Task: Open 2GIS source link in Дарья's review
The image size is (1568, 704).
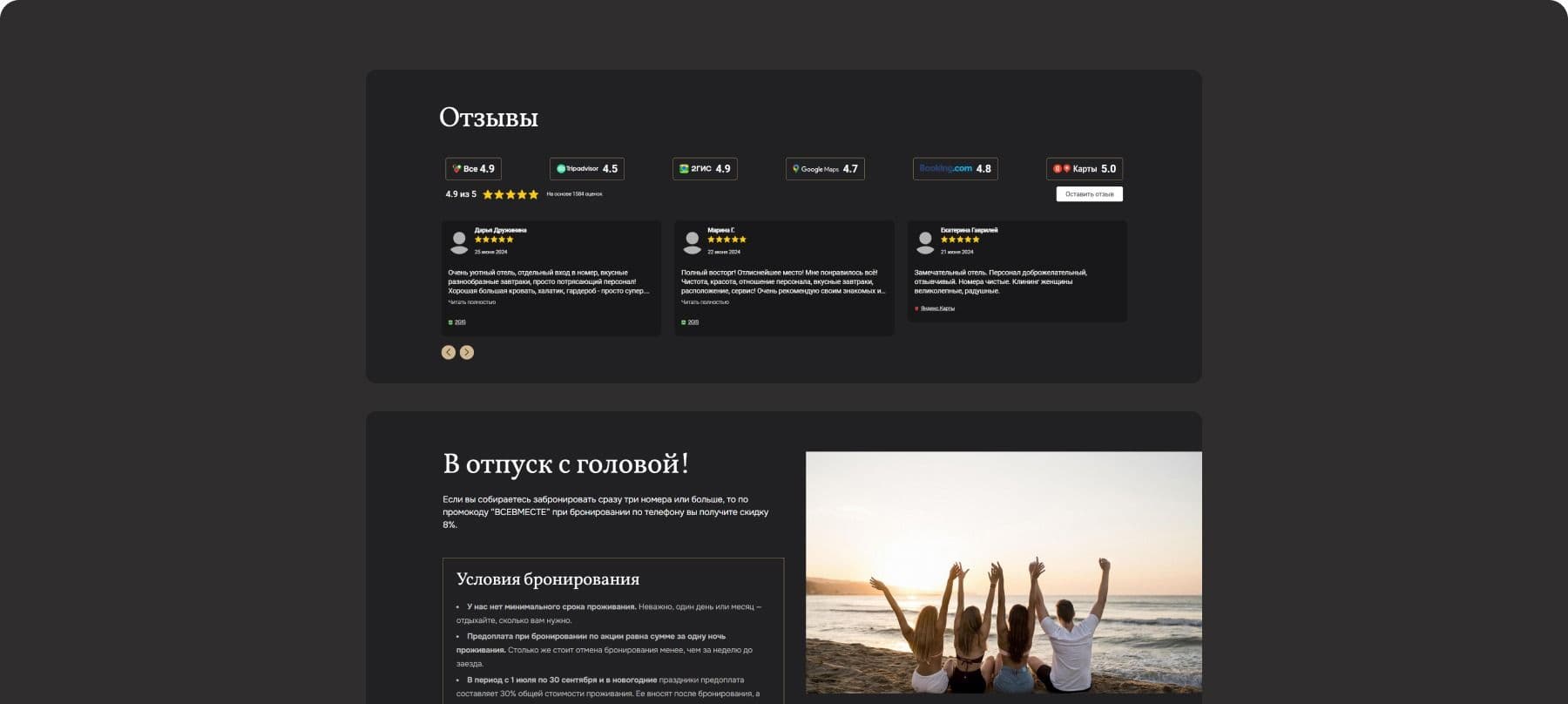Action: point(459,322)
